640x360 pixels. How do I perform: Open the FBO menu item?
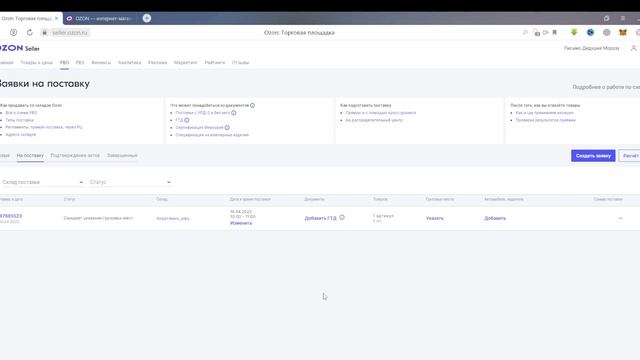click(64, 62)
